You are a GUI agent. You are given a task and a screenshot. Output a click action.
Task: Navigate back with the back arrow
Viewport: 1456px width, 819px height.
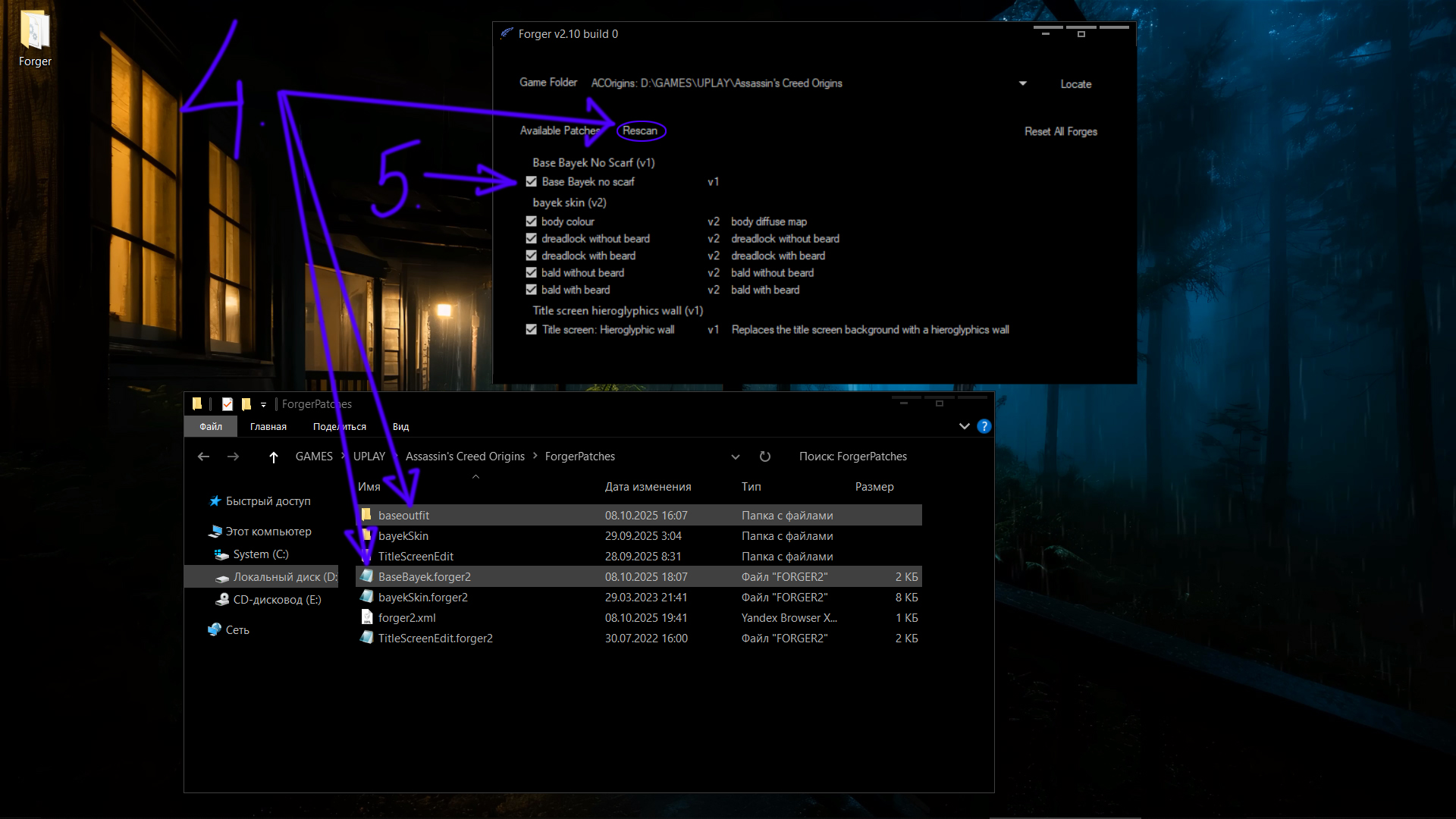click(x=203, y=457)
